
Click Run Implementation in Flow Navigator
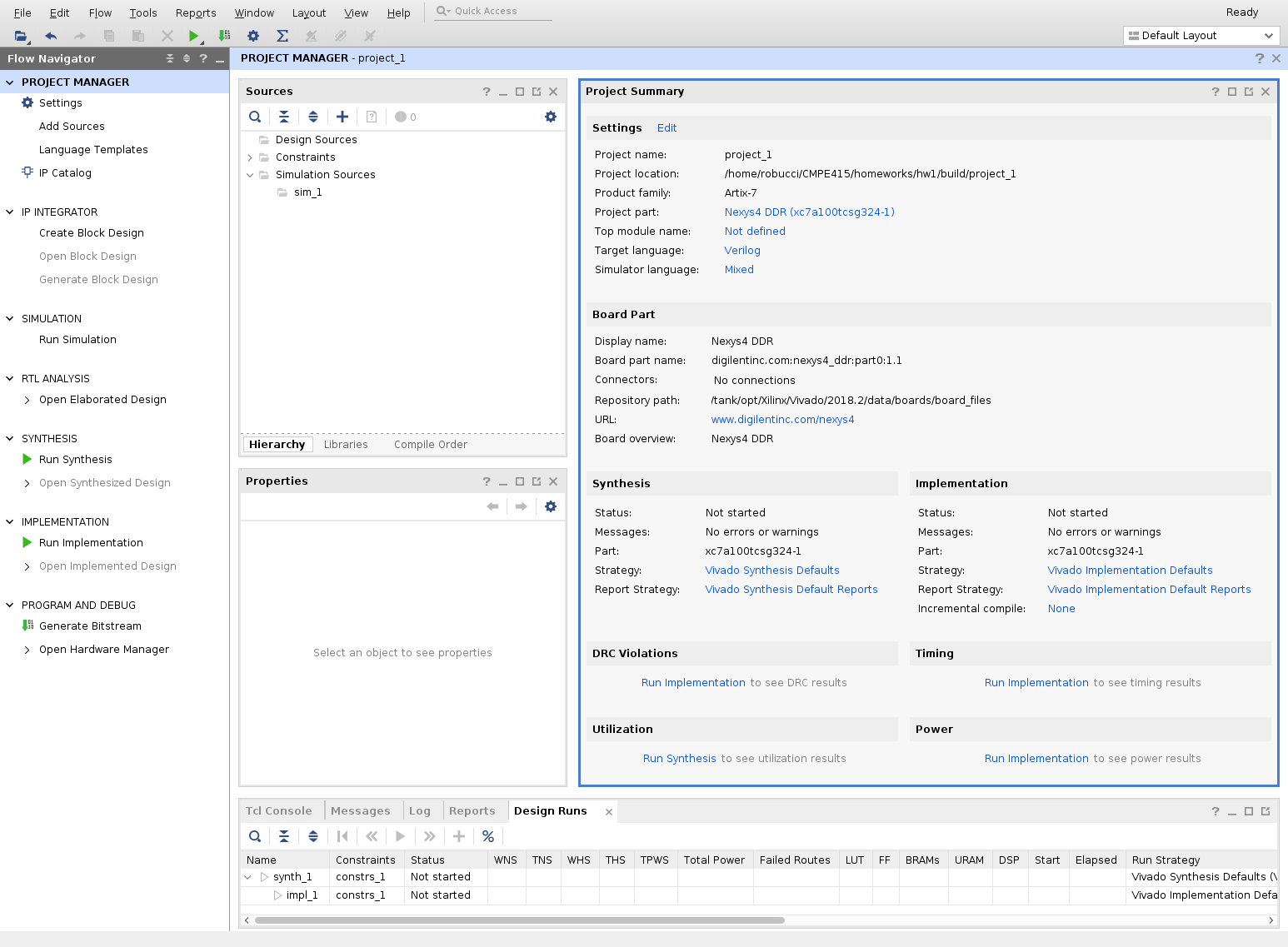tap(91, 543)
